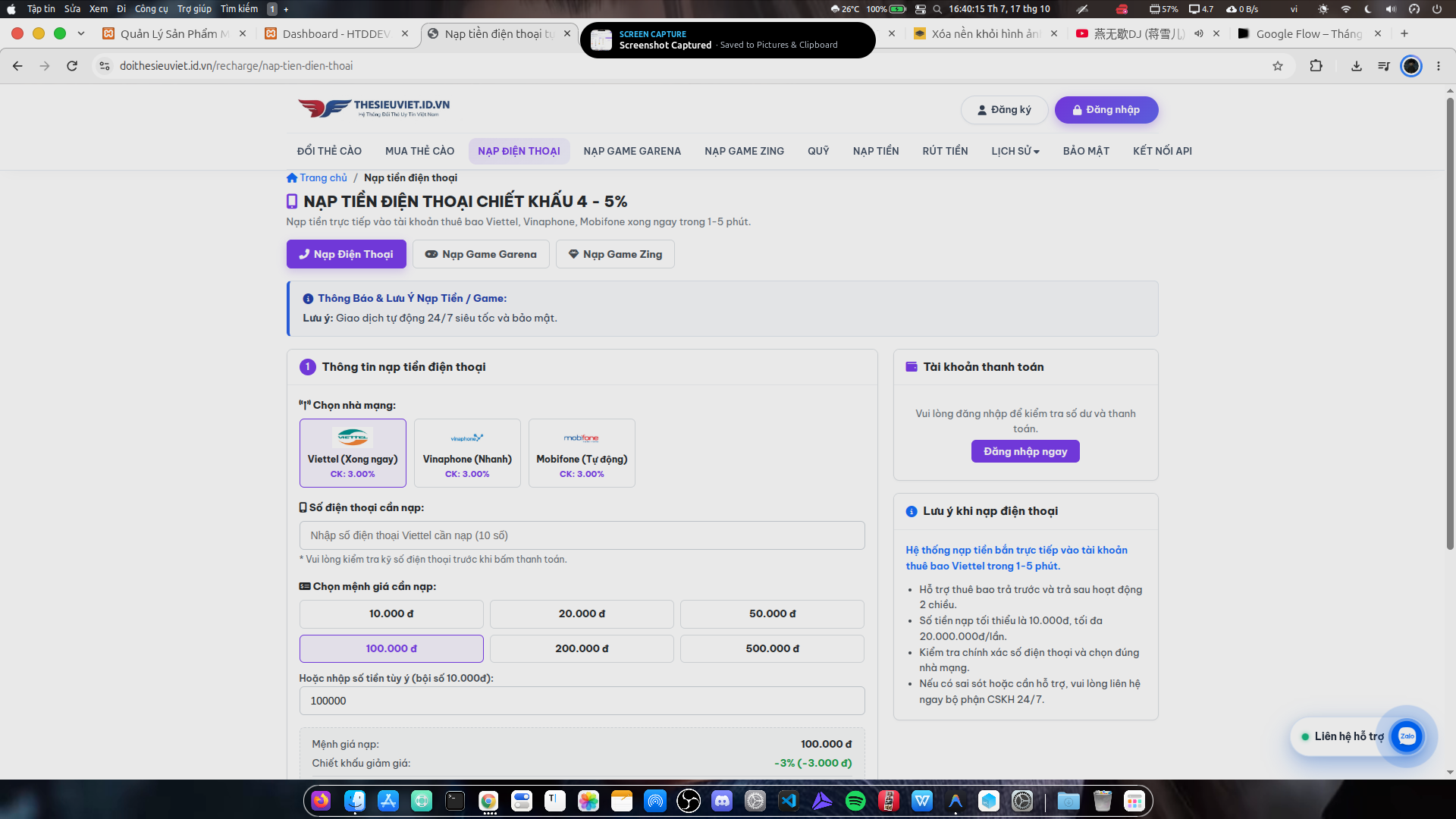Open the RÚT TIỀN menu item
This screenshot has height=819, width=1456.
[945, 151]
